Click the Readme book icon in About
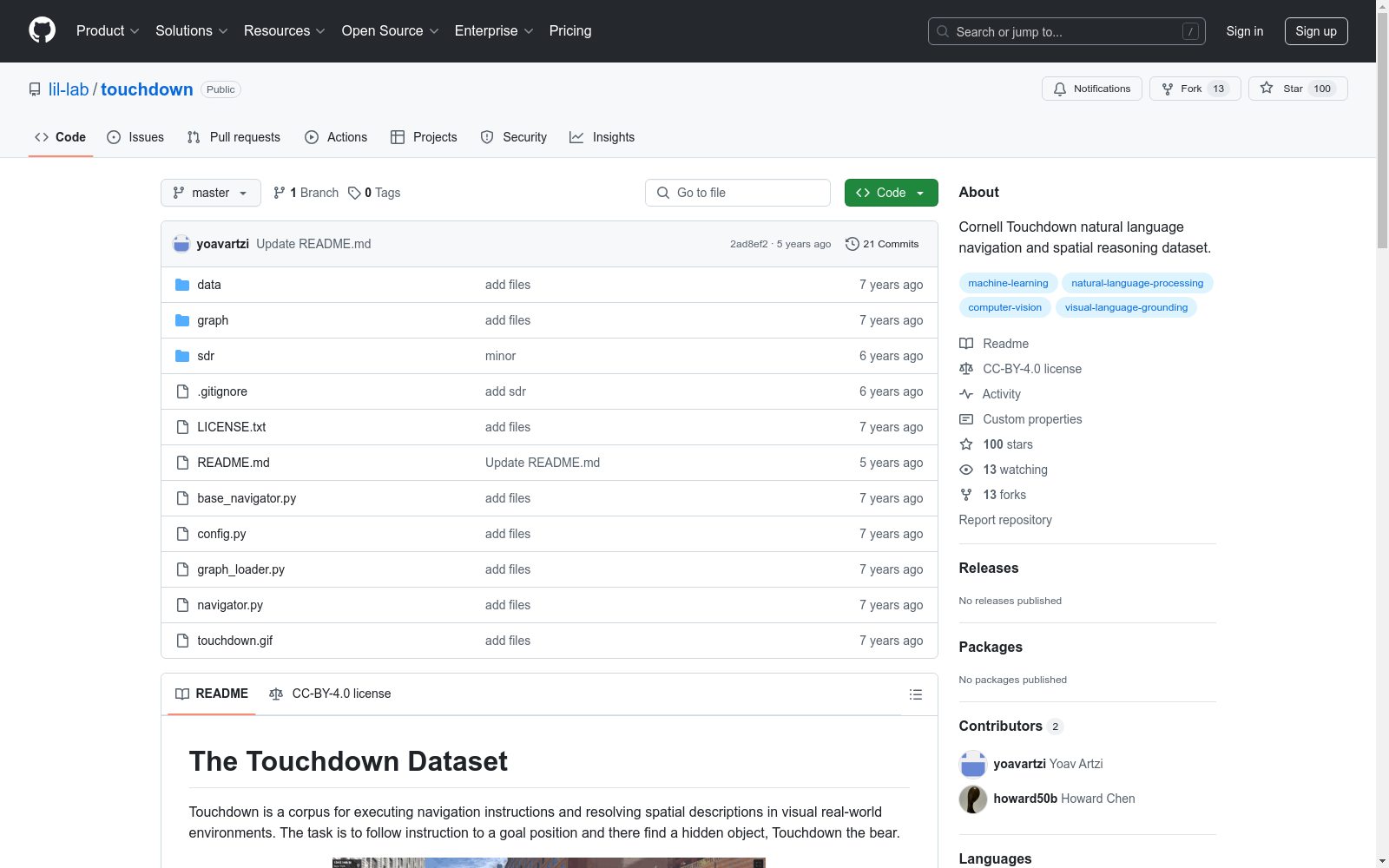The image size is (1389, 868). [966, 344]
